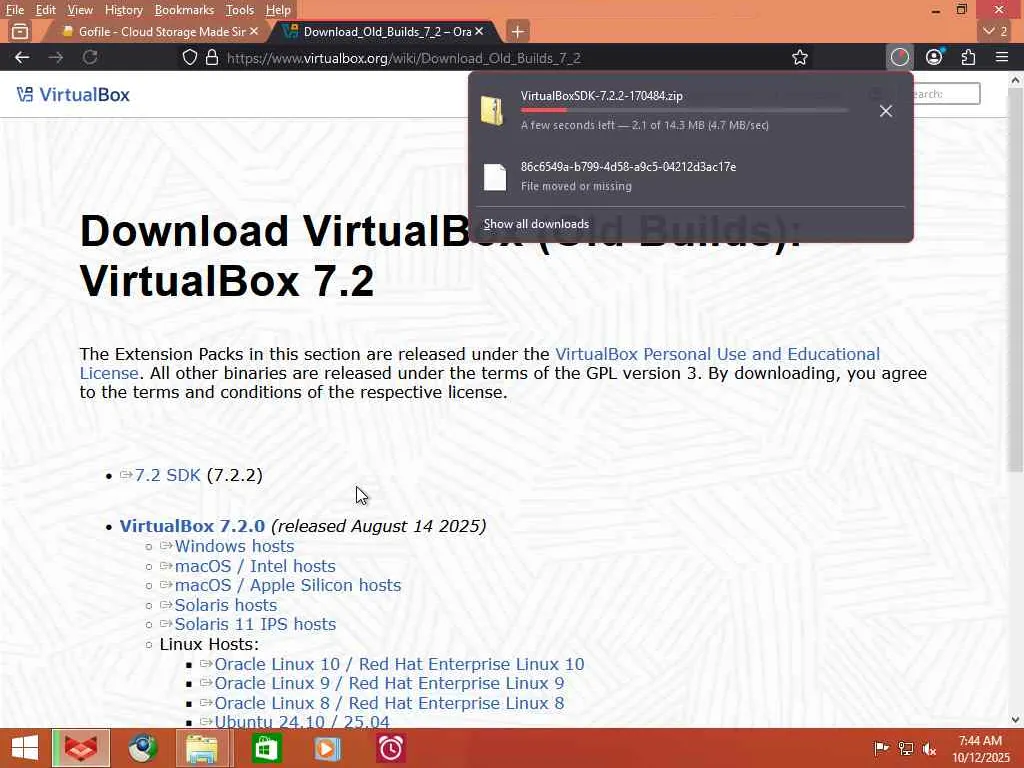Click the missing file's blank document icon
This screenshot has width=1024, height=768.
494,177
